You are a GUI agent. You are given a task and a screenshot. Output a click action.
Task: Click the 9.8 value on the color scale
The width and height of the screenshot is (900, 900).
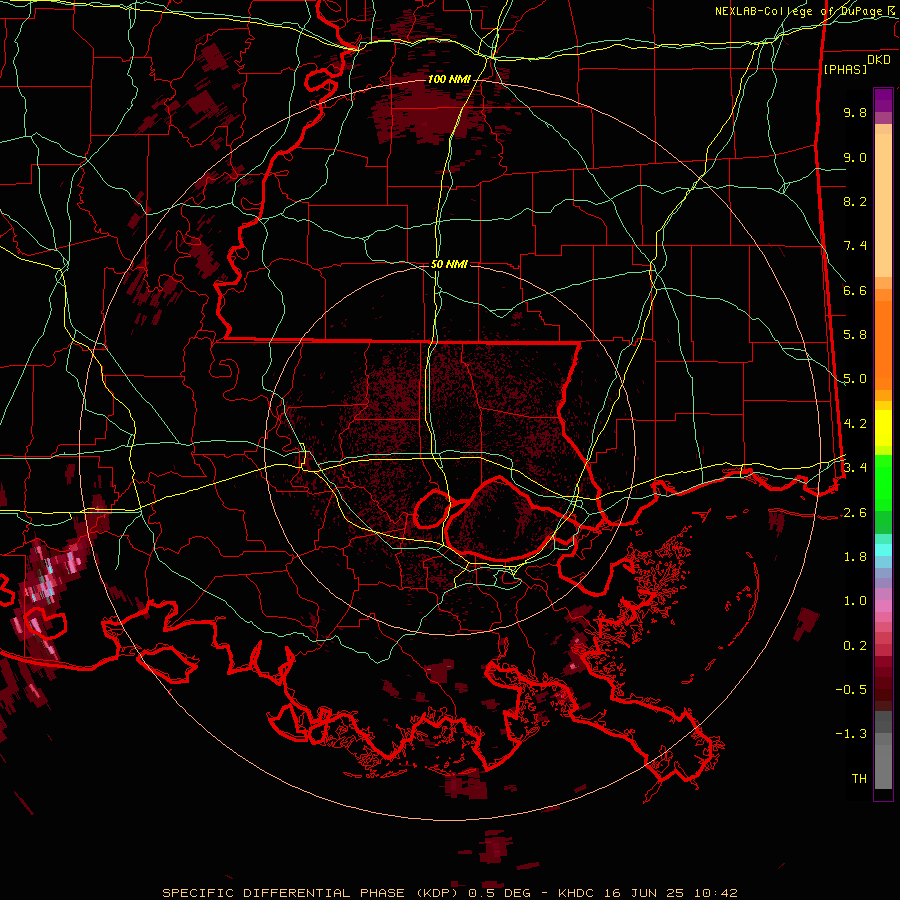[x=855, y=112]
